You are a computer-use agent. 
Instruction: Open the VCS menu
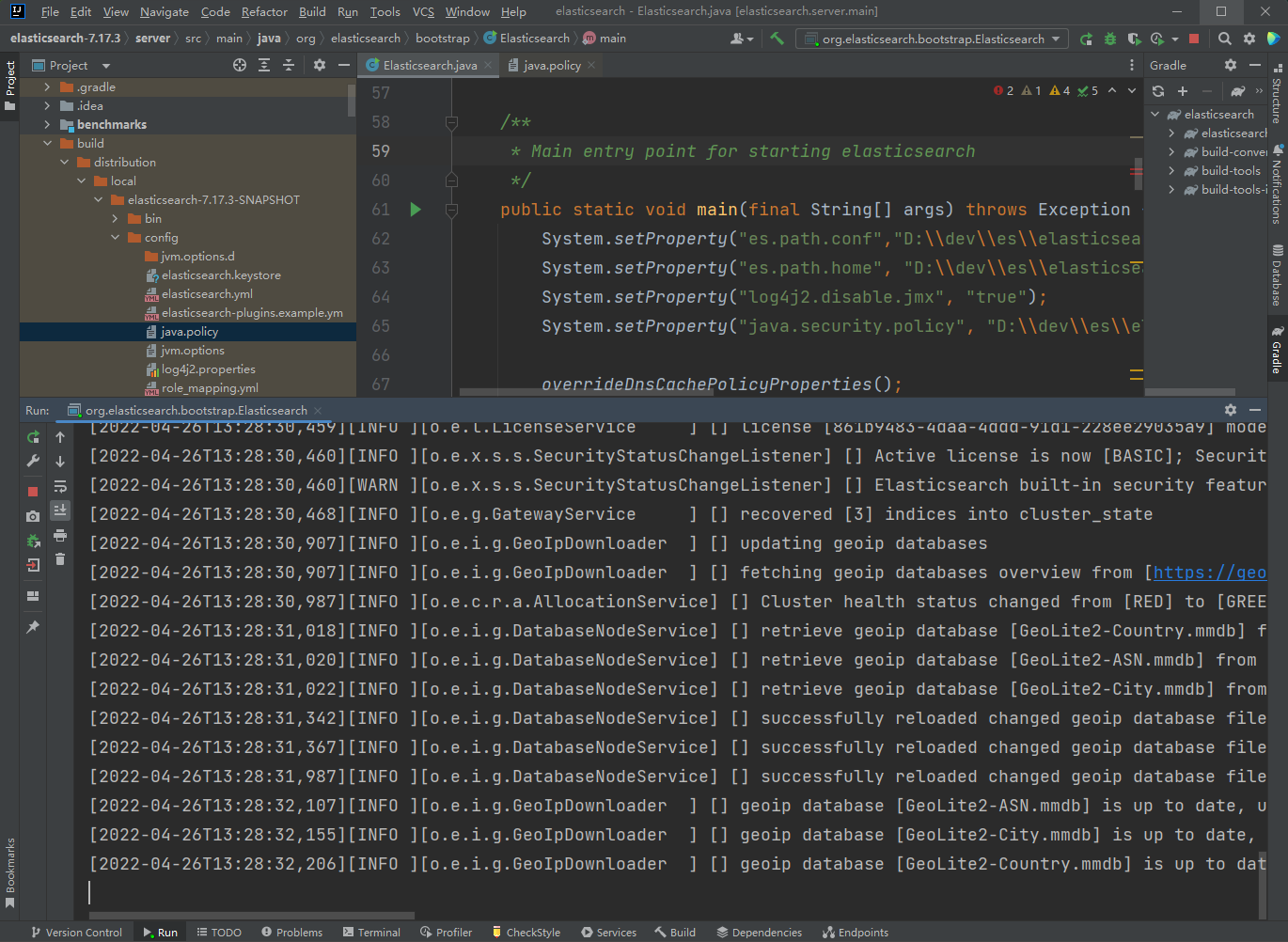(x=423, y=12)
